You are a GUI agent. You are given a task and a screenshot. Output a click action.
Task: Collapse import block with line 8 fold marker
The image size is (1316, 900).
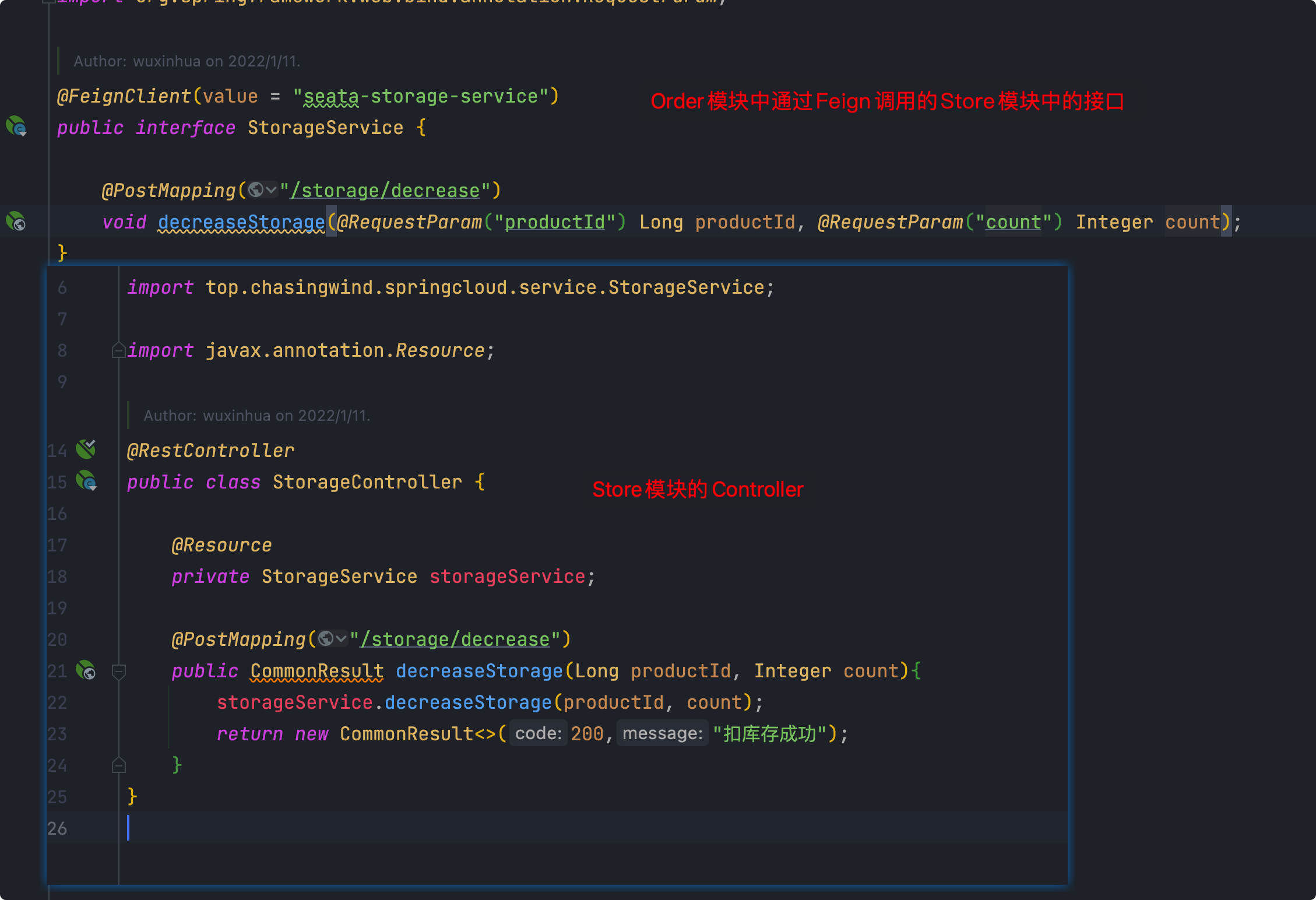click(118, 350)
